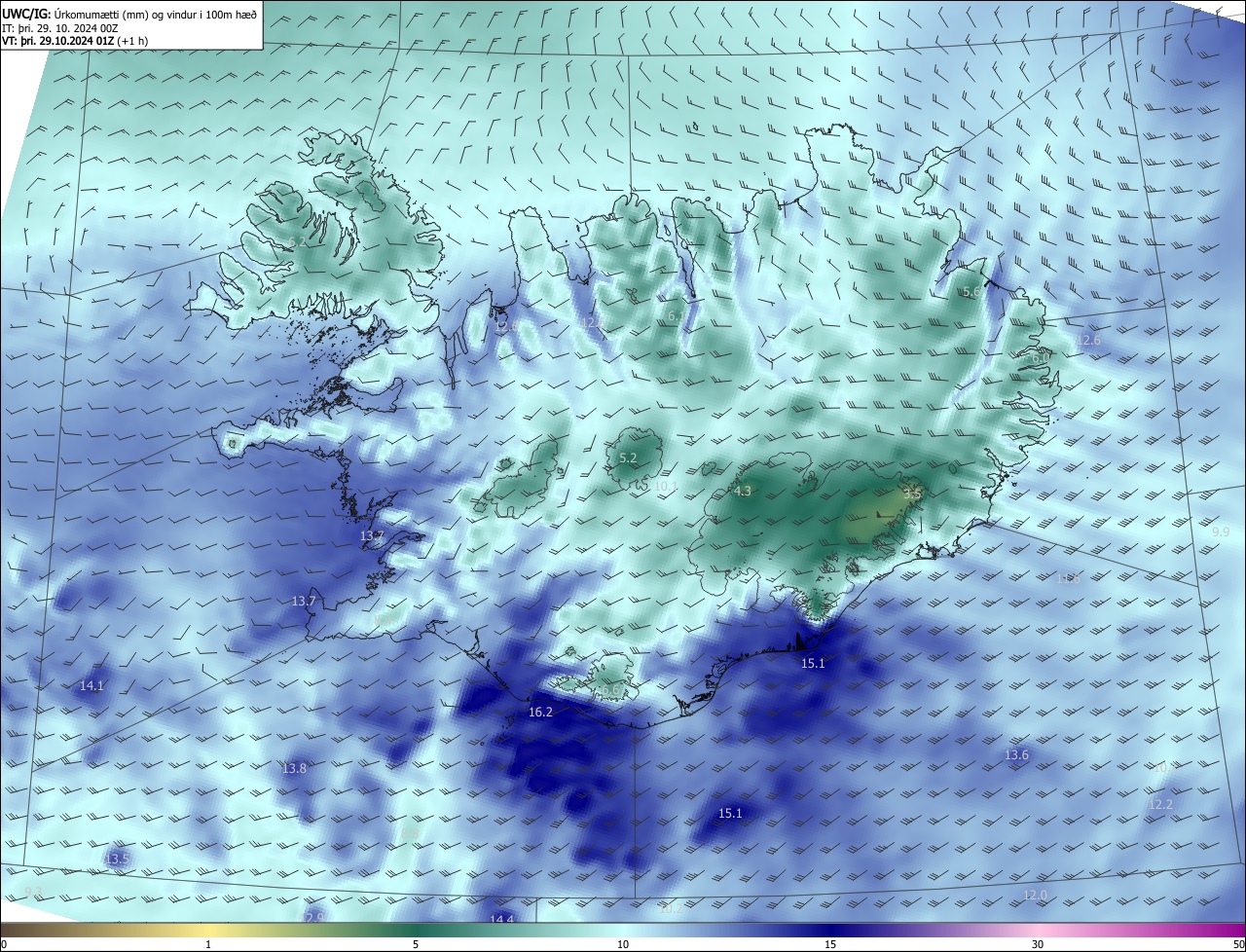1246x952 pixels.
Task: Click the 15.1 value in the open ocean south of Iceland
Action: [730, 813]
